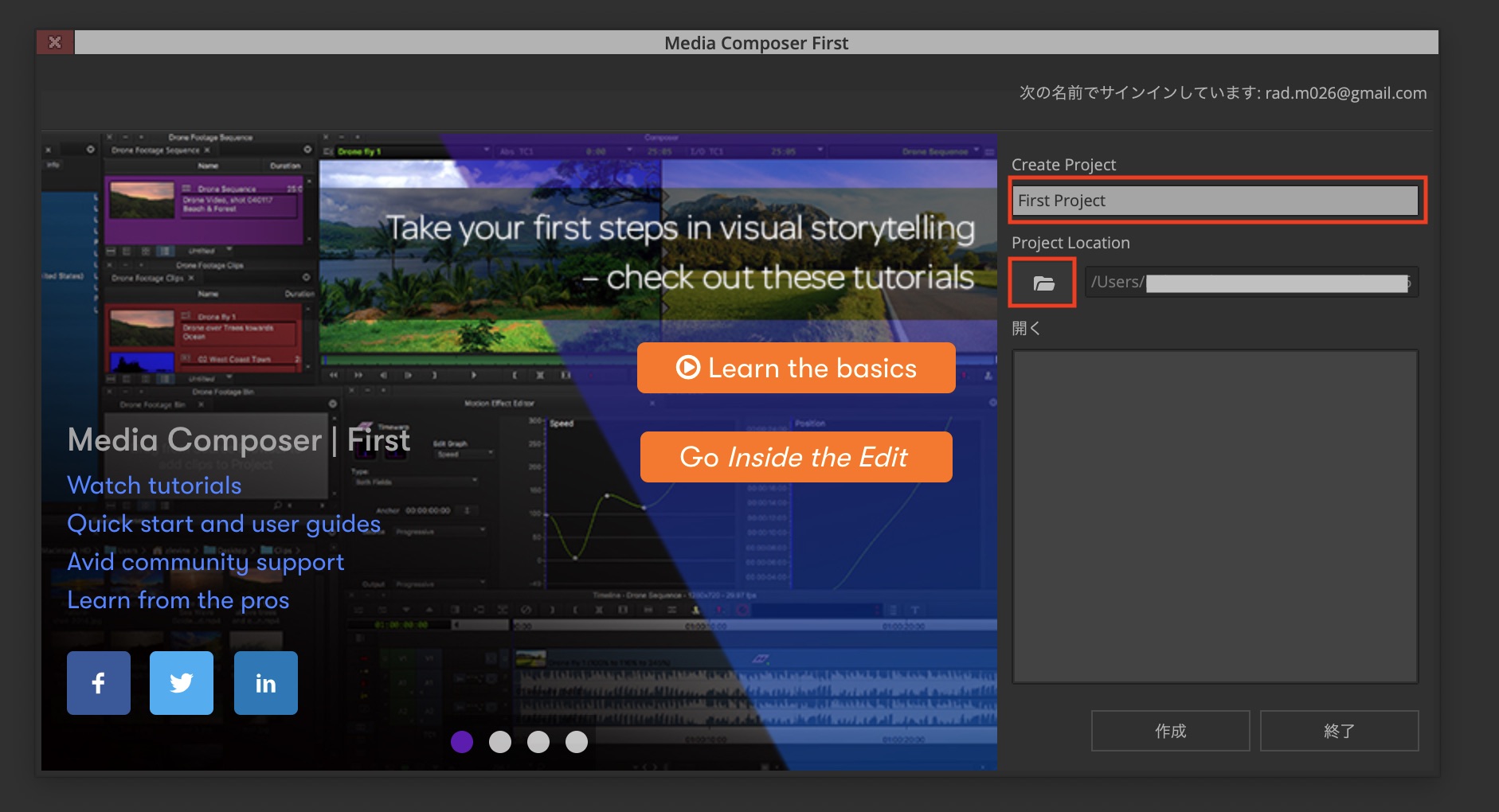Viewport: 1499px width, 812px height.
Task: Select the second carousel slide dot
Action: [500, 742]
